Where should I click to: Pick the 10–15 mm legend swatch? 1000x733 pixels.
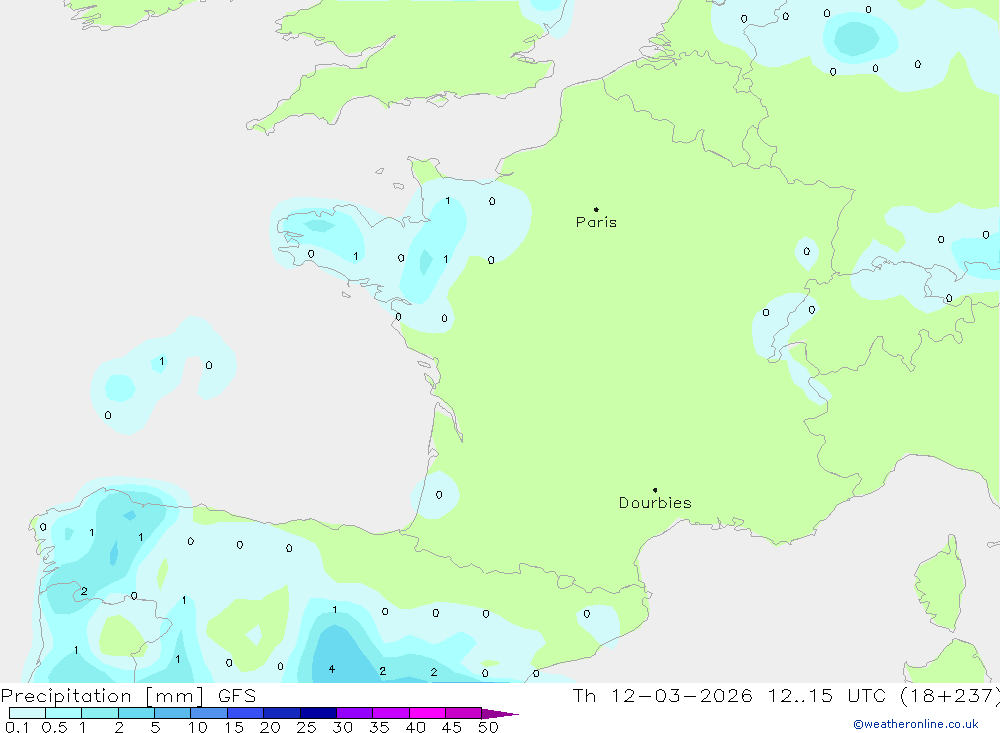[209, 713]
